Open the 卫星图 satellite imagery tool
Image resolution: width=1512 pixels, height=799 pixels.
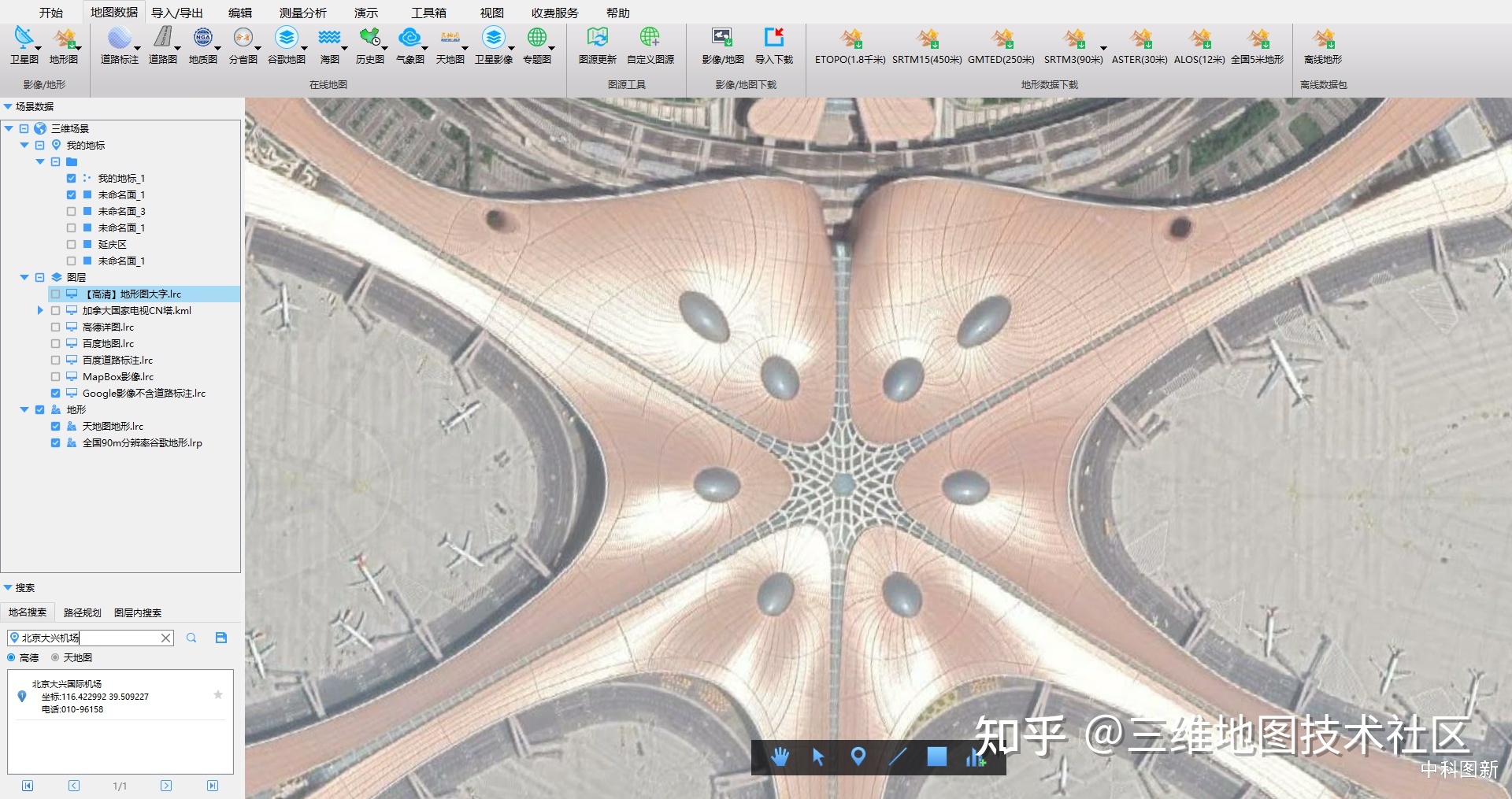(x=24, y=46)
